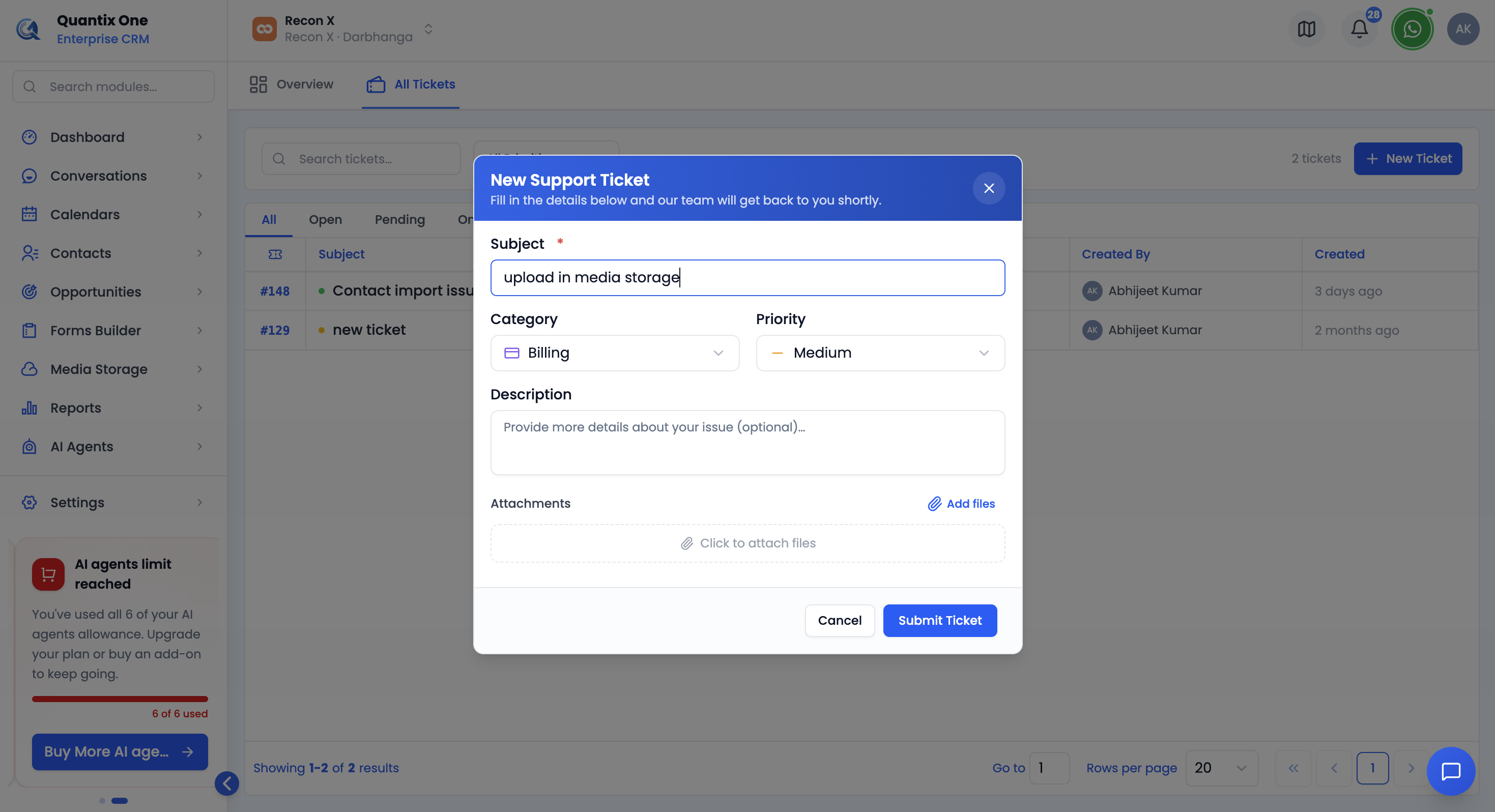The image size is (1495, 812).
Task: Filter tickets by Pending tab
Action: pyautogui.click(x=399, y=219)
